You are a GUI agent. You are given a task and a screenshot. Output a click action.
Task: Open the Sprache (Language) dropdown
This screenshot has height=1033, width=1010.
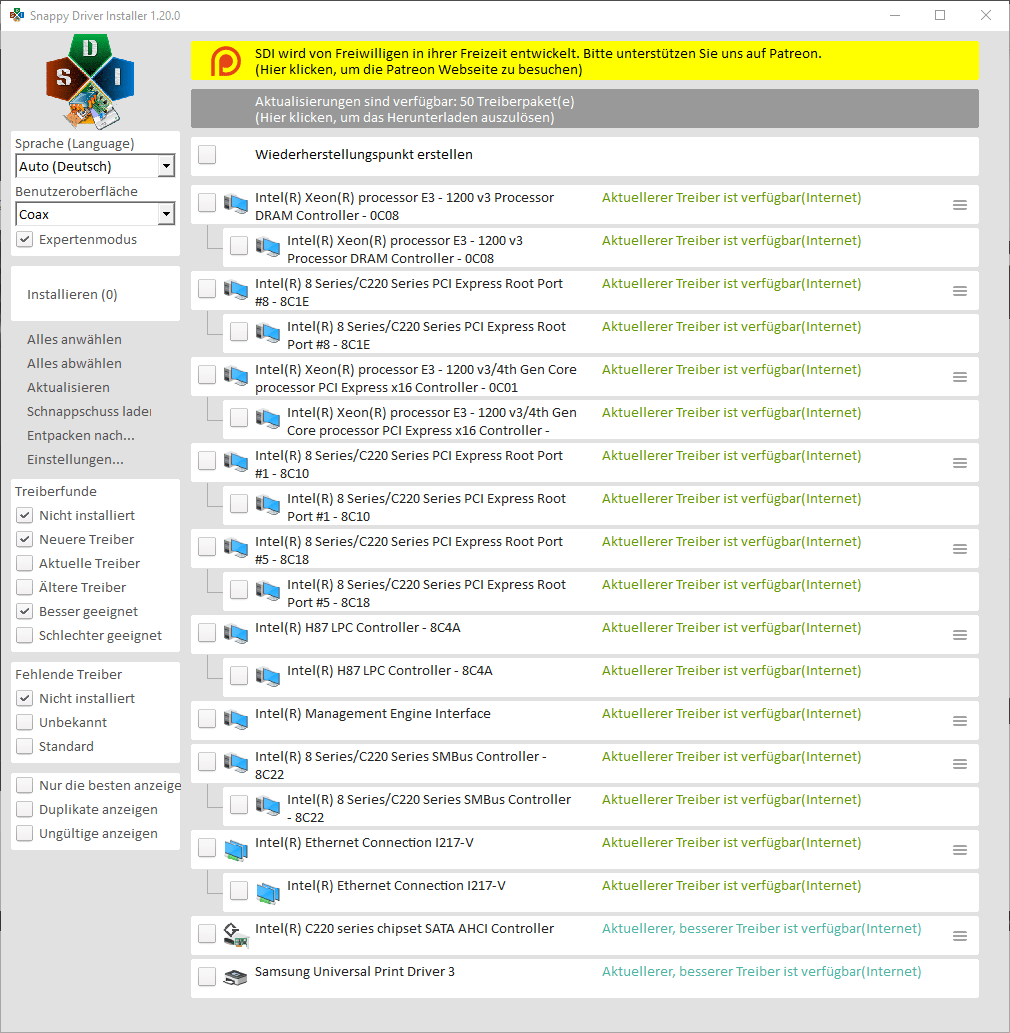[95, 166]
